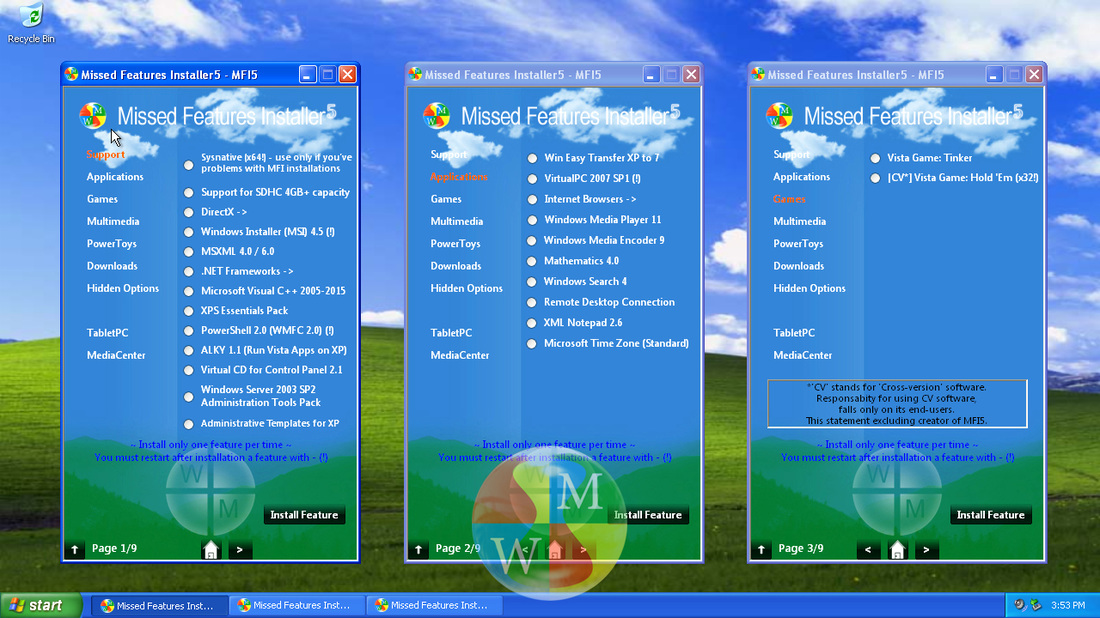Open Games category in second window
This screenshot has height=618, width=1100.
446,199
